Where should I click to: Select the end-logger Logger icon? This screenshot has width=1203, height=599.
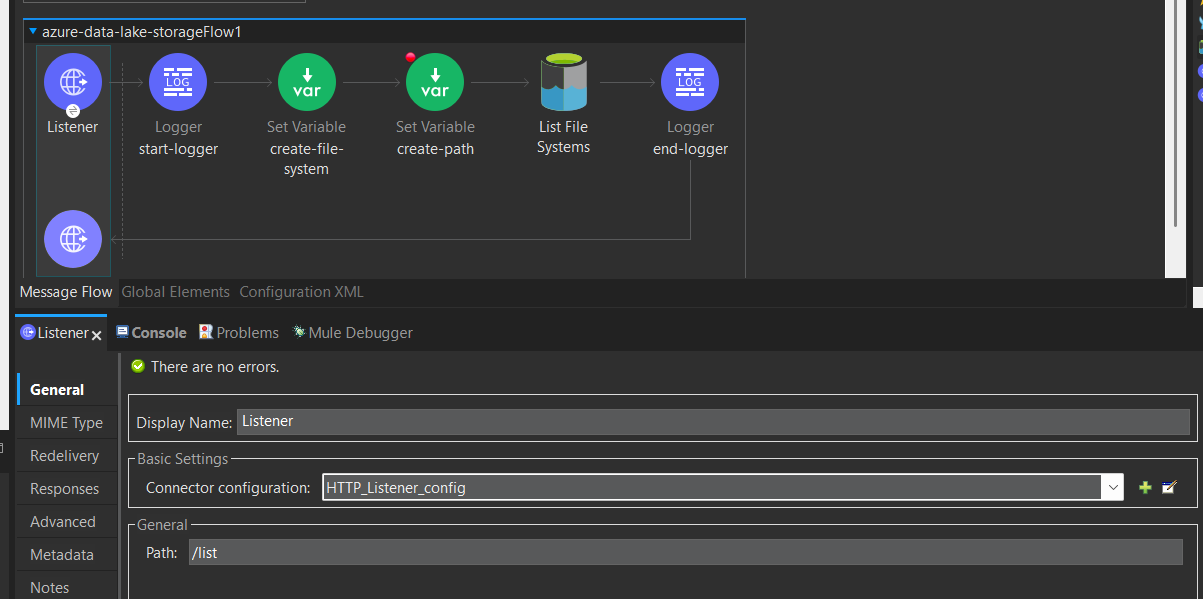pyautogui.click(x=690, y=82)
